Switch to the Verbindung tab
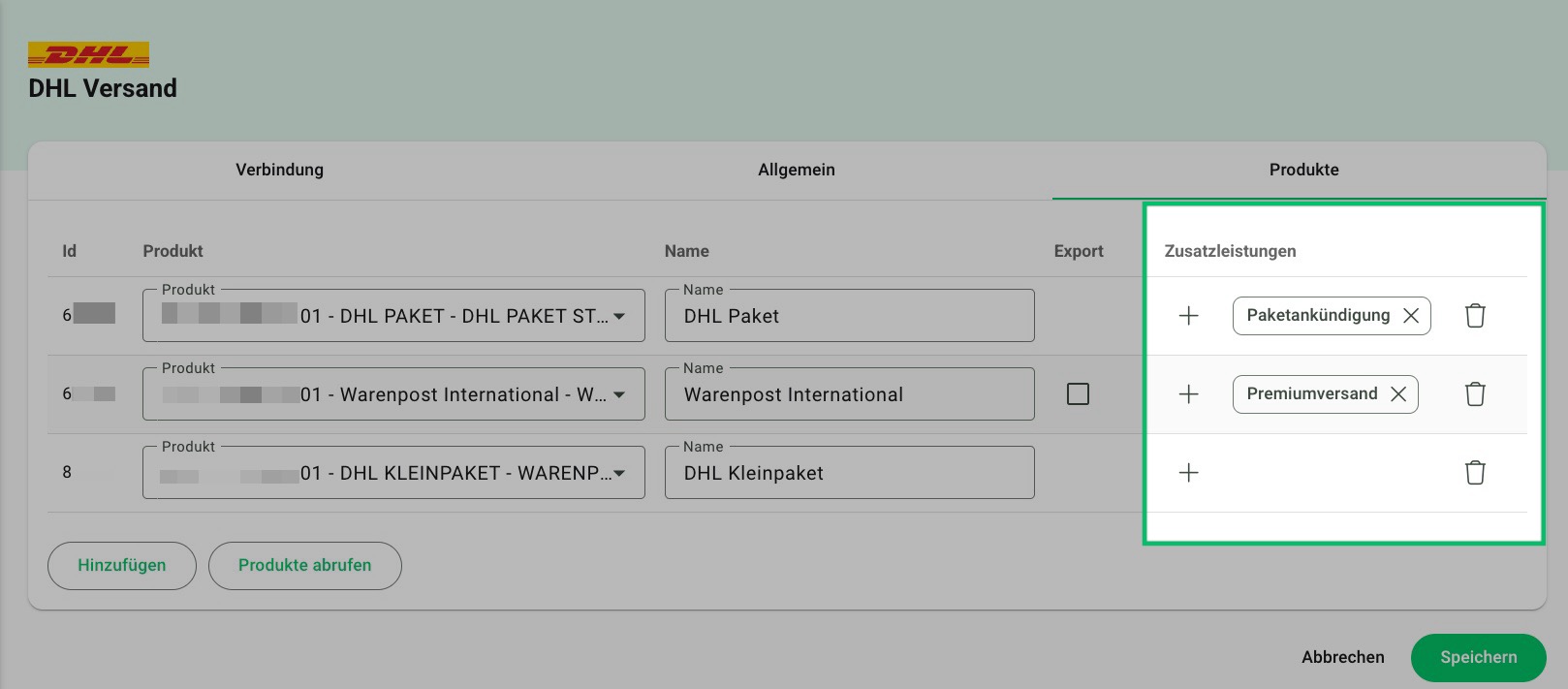This screenshot has height=689, width=1568. tap(279, 170)
